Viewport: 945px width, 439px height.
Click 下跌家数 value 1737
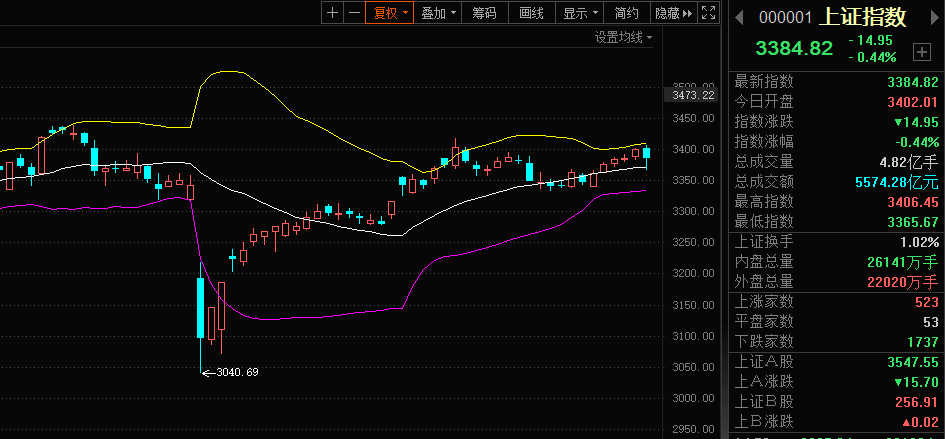coord(923,342)
